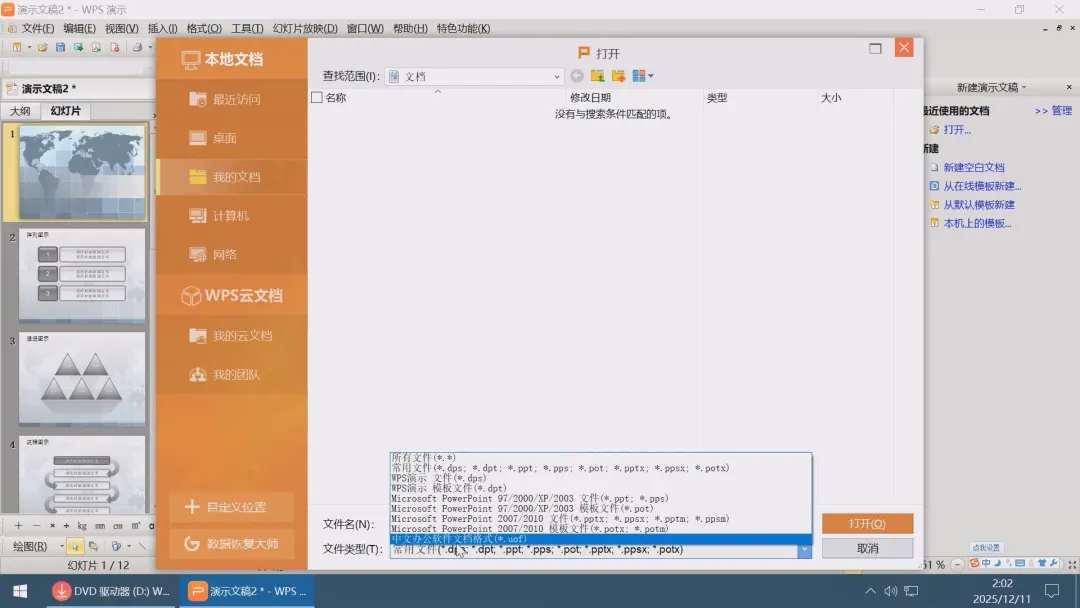
Task: Click 本机上的模板 link
Action: 977,223
